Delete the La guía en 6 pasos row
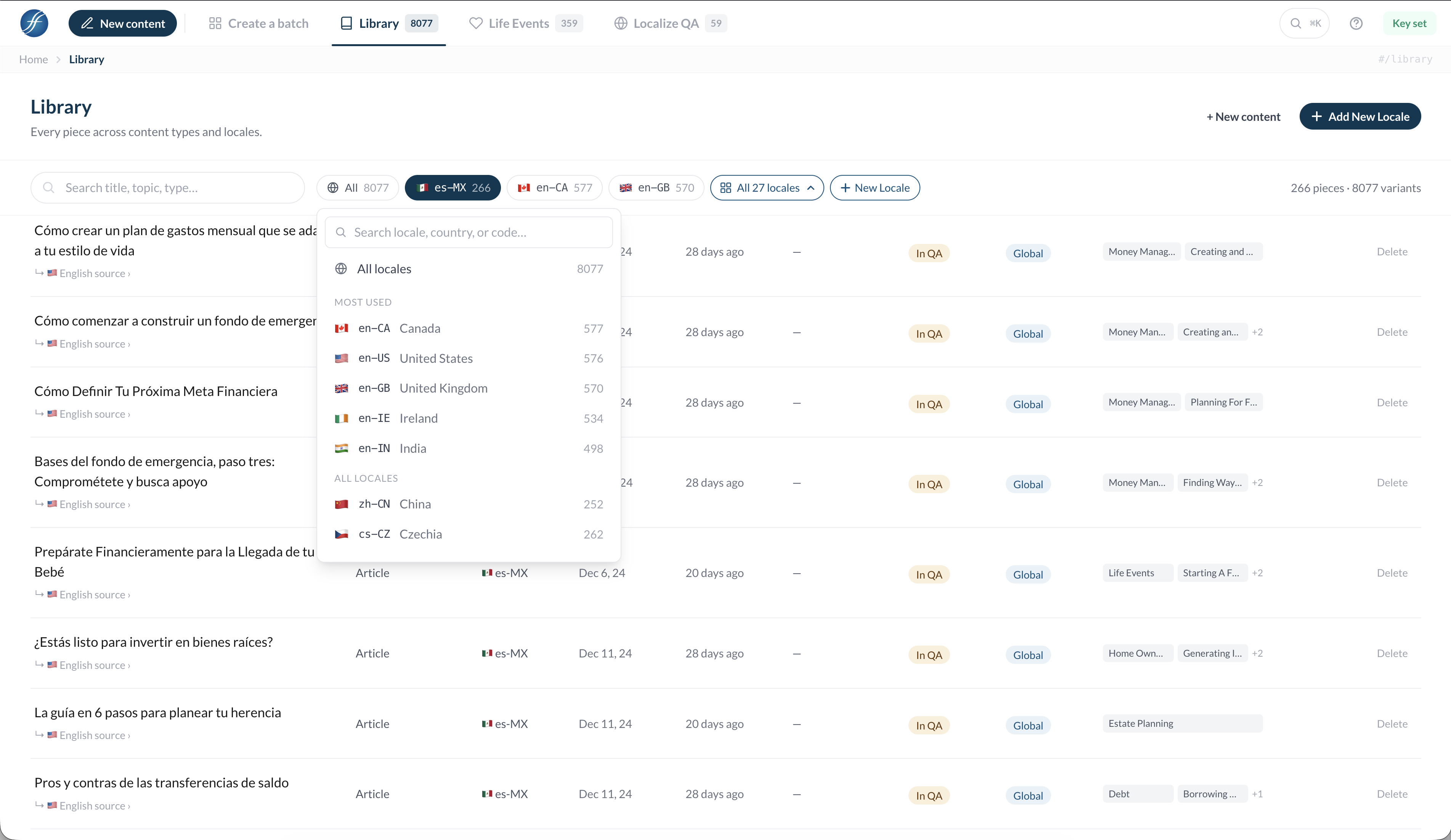The width and height of the screenshot is (1451, 840). 1392,724
